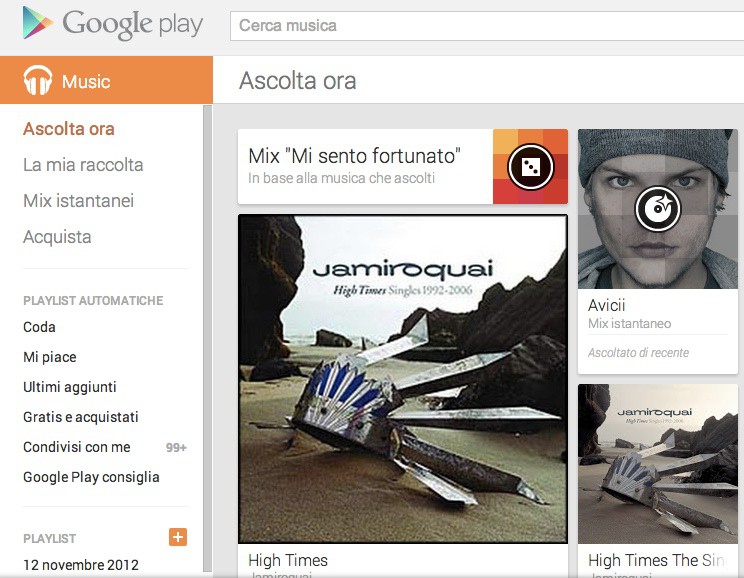This screenshot has width=744, height=578.
Task: Play the Avicii instant mix radio icon
Action: pos(658,208)
